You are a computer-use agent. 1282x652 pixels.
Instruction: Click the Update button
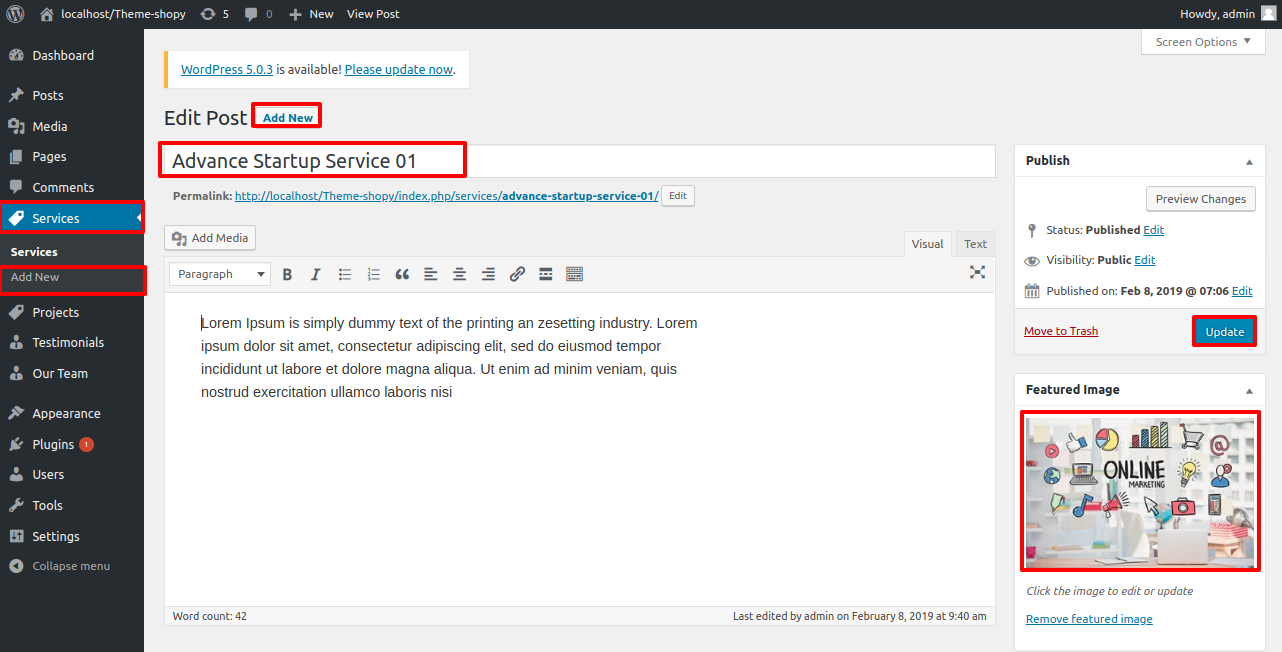[x=1224, y=332]
